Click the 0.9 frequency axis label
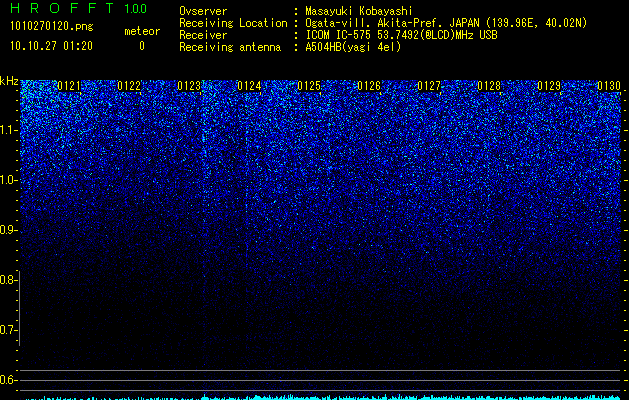 click(x=7, y=230)
